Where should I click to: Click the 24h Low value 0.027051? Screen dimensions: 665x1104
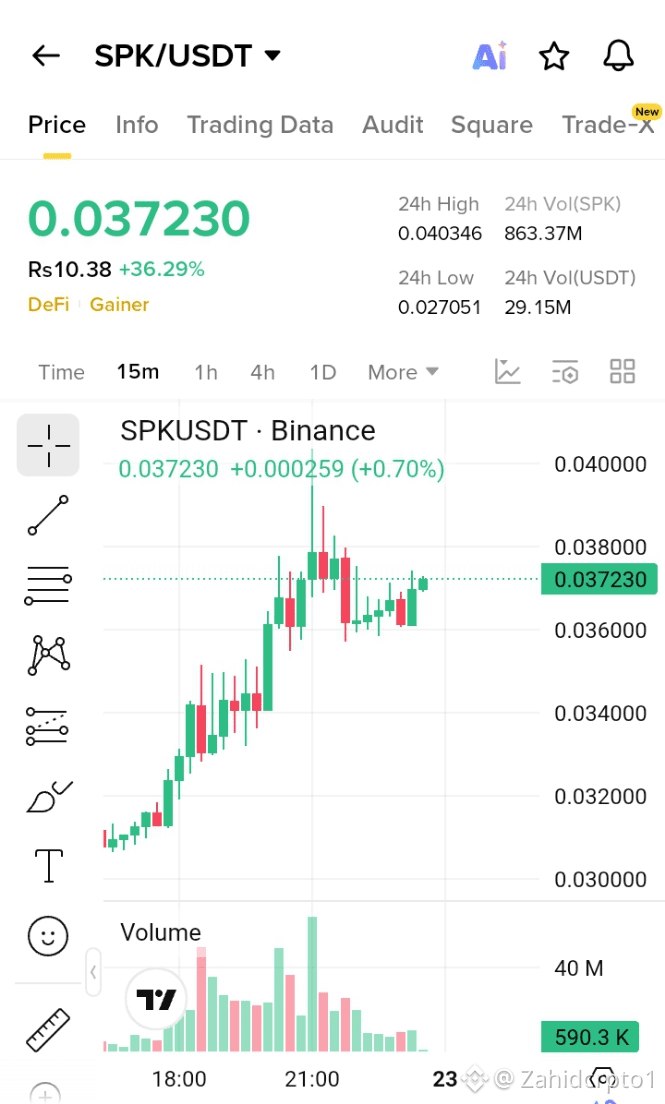pyautogui.click(x=440, y=307)
